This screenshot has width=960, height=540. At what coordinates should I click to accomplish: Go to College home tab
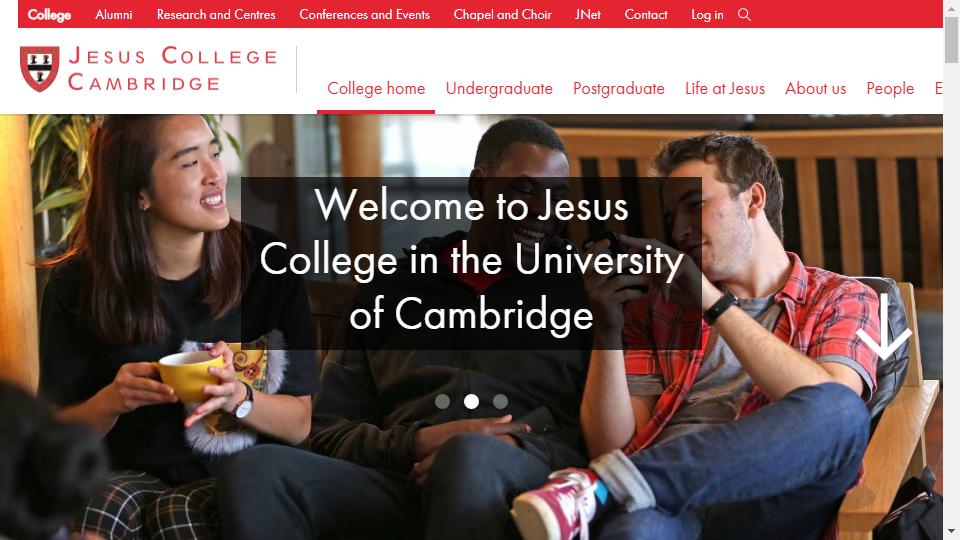tap(376, 89)
